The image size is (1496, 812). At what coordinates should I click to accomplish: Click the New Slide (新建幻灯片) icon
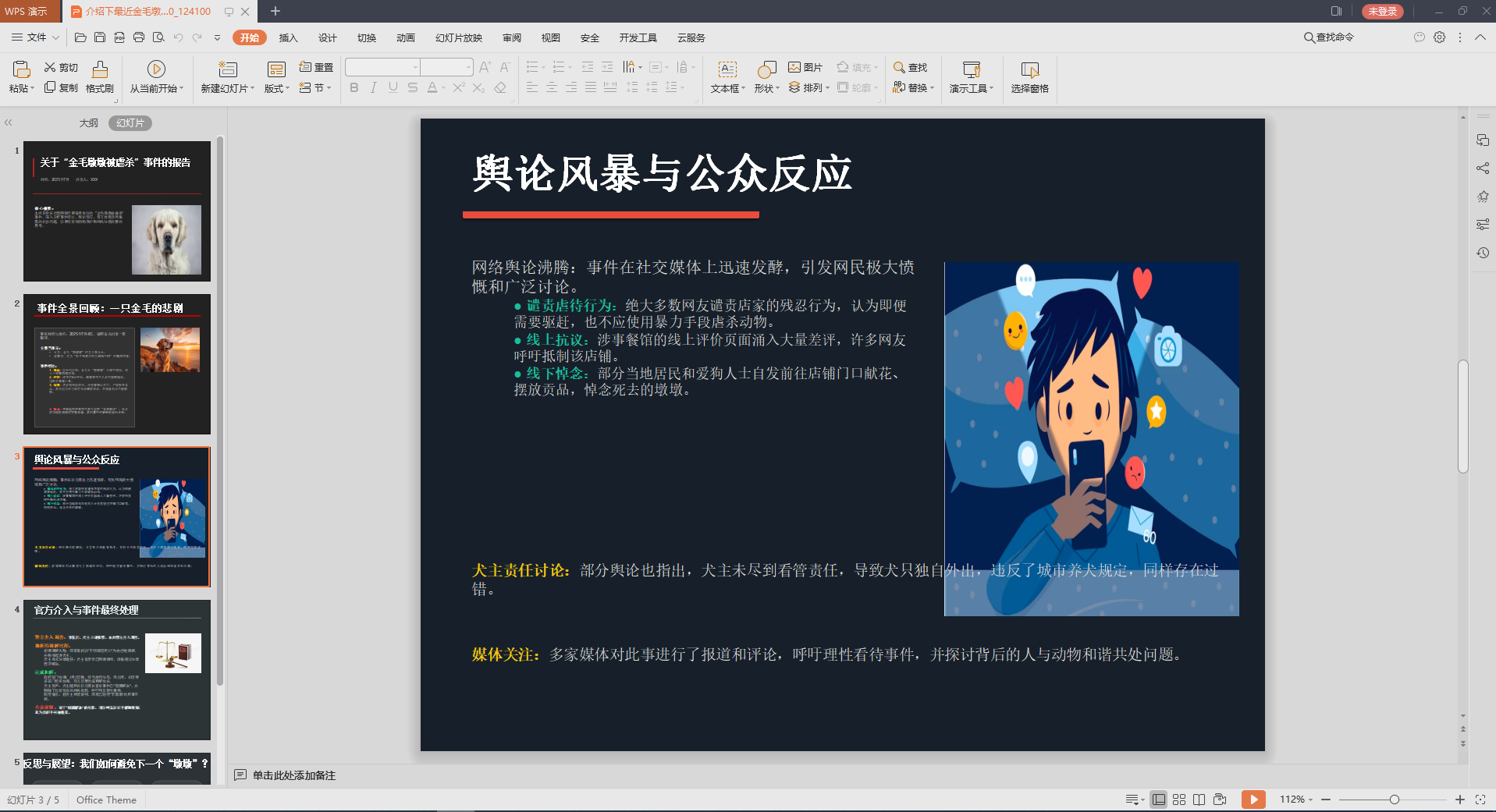tap(227, 69)
